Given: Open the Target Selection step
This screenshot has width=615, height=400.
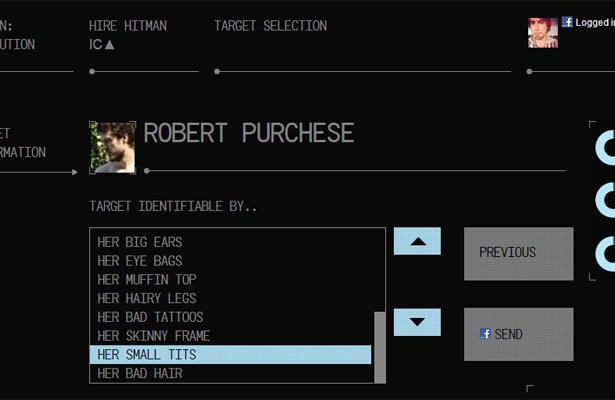Looking at the screenshot, I should pyautogui.click(x=271, y=26).
